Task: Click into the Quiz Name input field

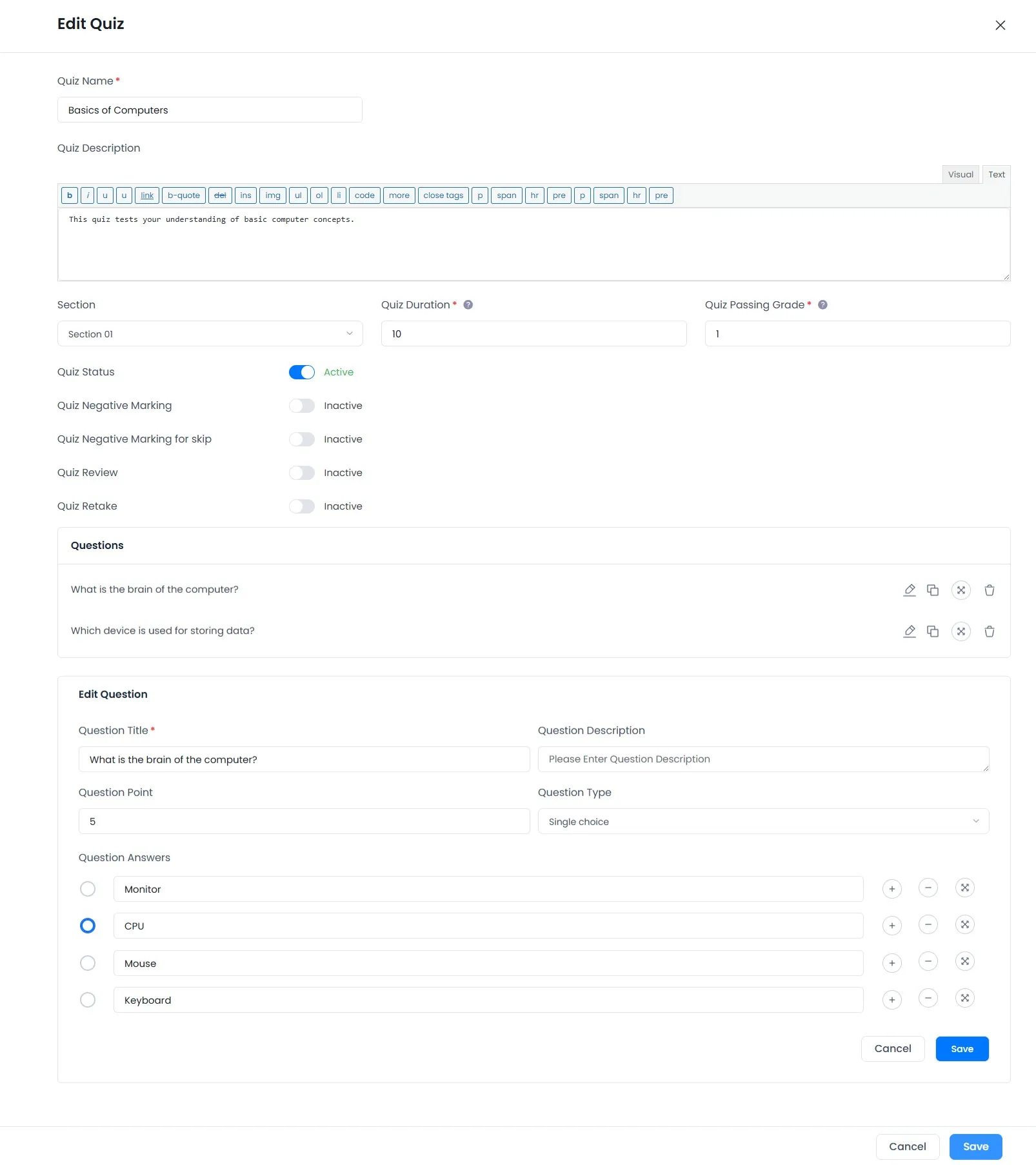Action: pos(210,110)
